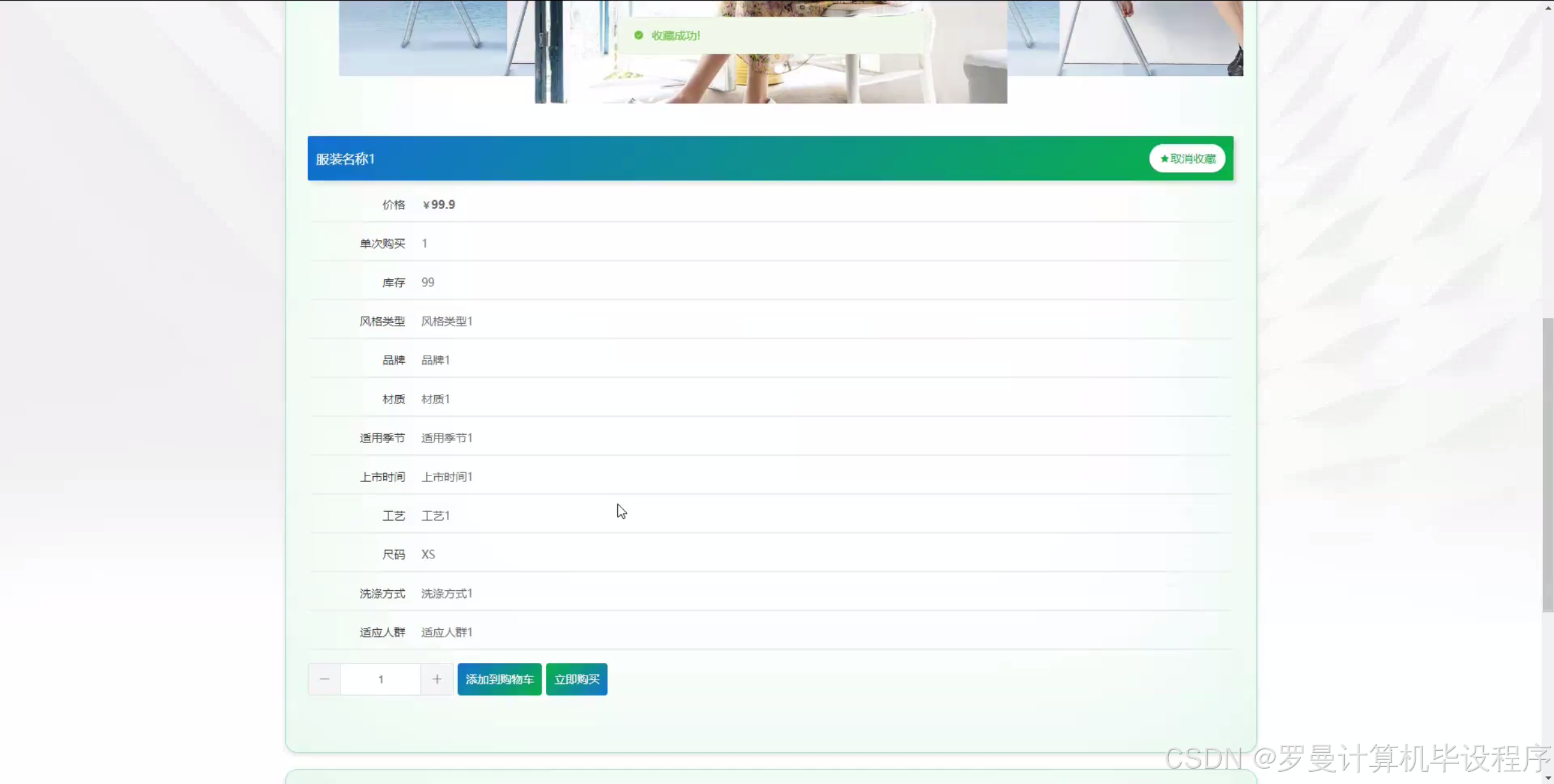Click the vertical scrollbar thumb
Screen dimensions: 1554x784
(1548, 464)
